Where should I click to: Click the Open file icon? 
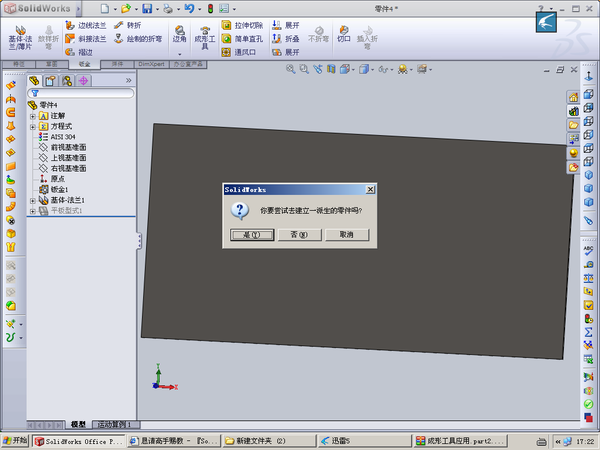coord(126,8)
